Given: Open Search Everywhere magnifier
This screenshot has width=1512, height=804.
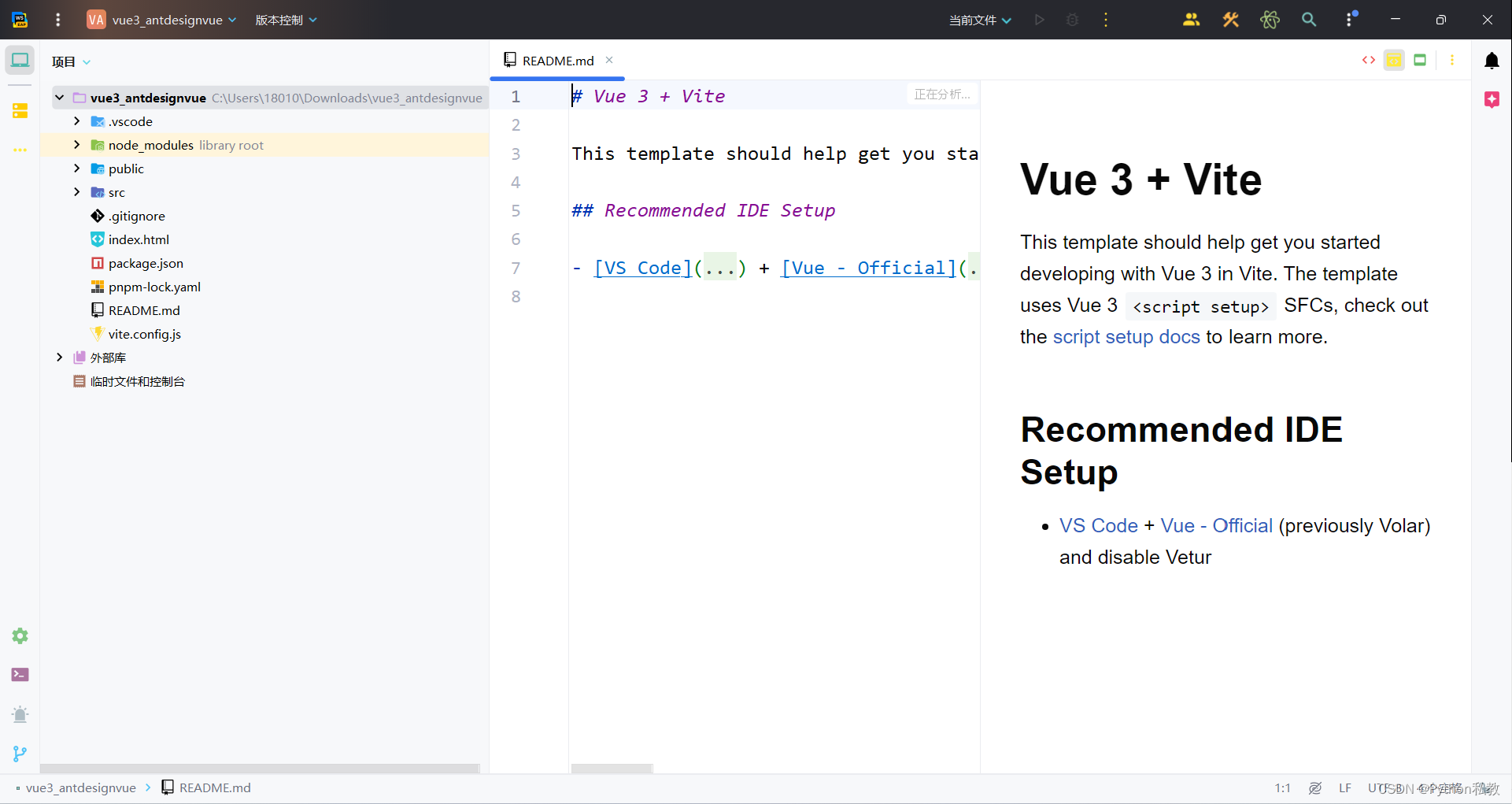Looking at the screenshot, I should pos(1309,20).
